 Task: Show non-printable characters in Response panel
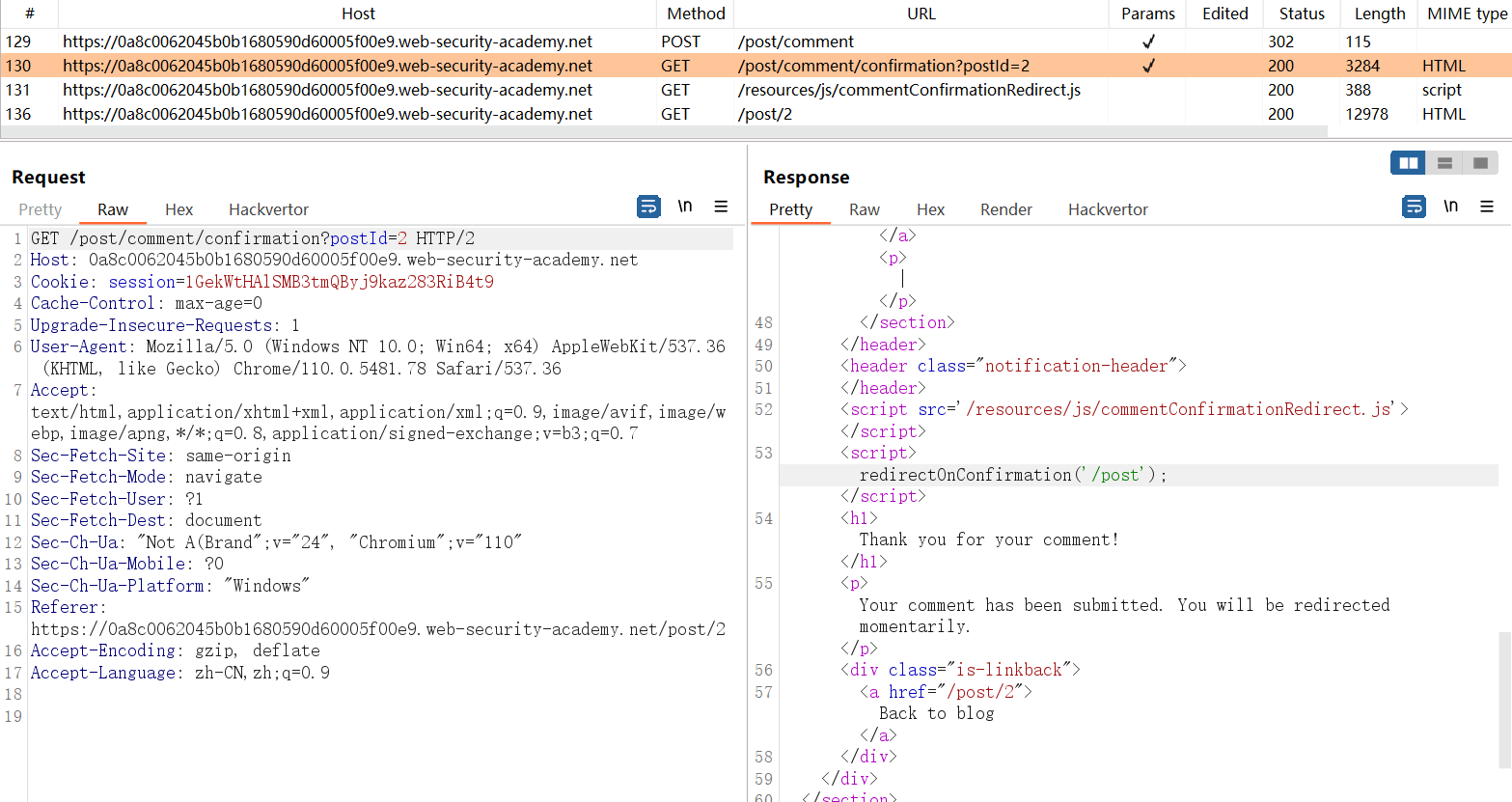pyautogui.click(x=1450, y=207)
